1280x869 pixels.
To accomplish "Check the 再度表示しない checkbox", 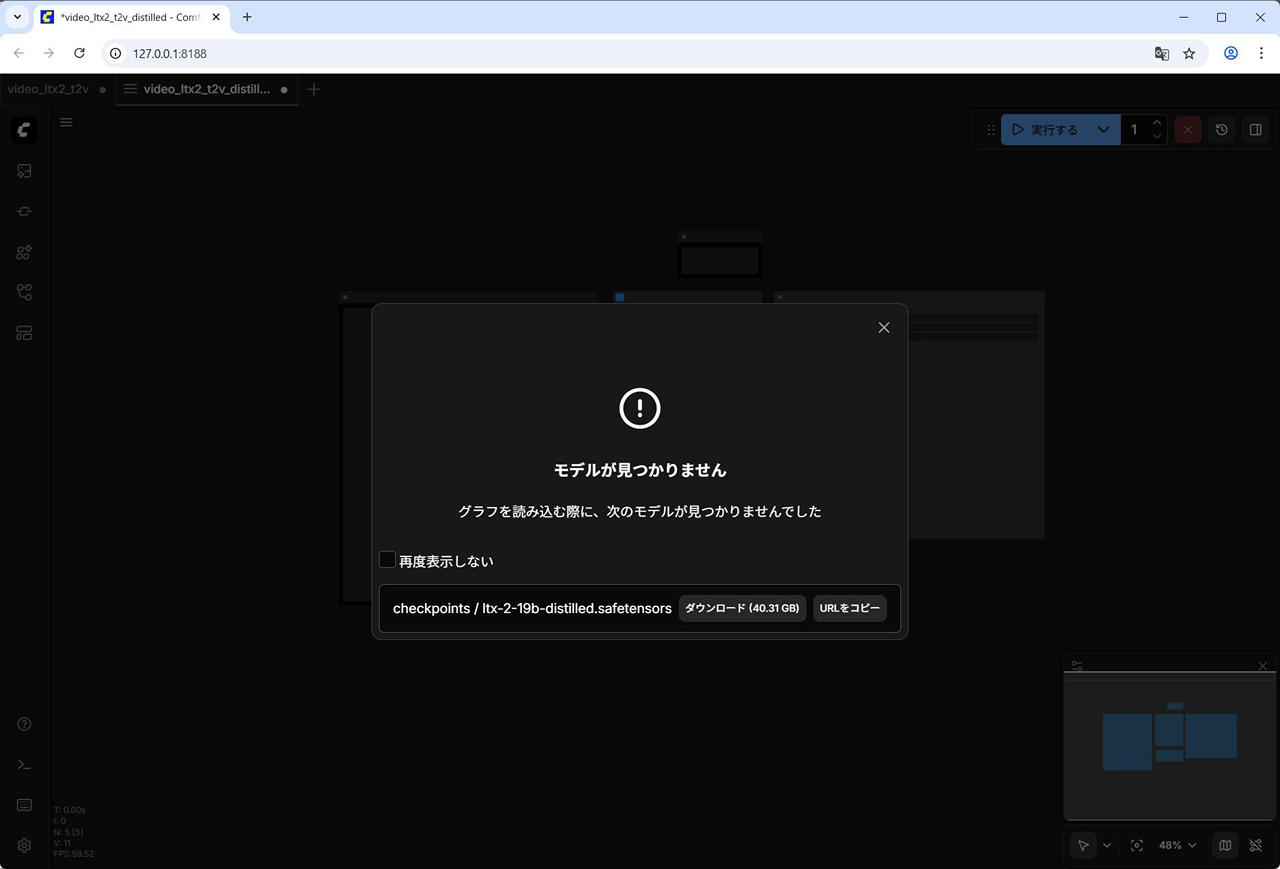I will tap(388, 560).
